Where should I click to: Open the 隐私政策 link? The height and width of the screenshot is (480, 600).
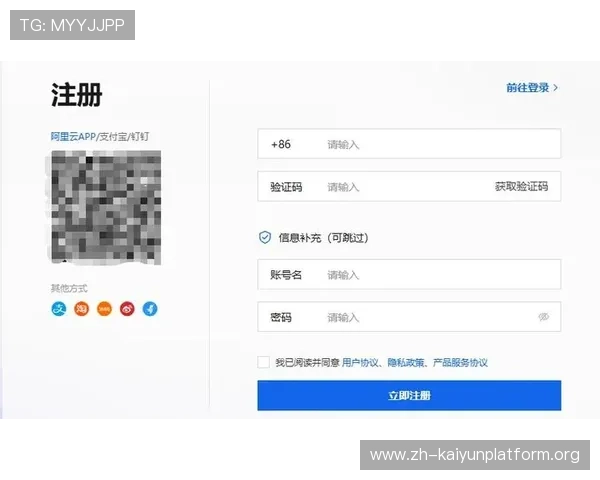(406, 362)
